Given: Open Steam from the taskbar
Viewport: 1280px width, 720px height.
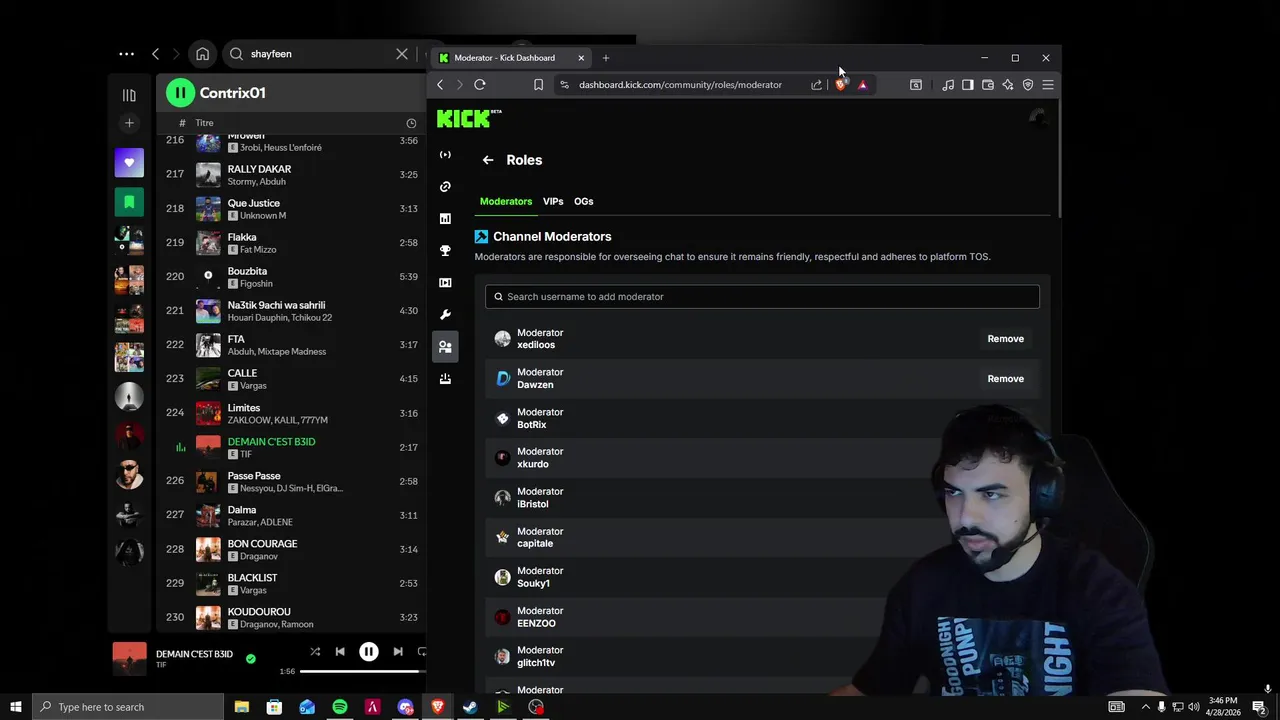Looking at the screenshot, I should (470, 707).
